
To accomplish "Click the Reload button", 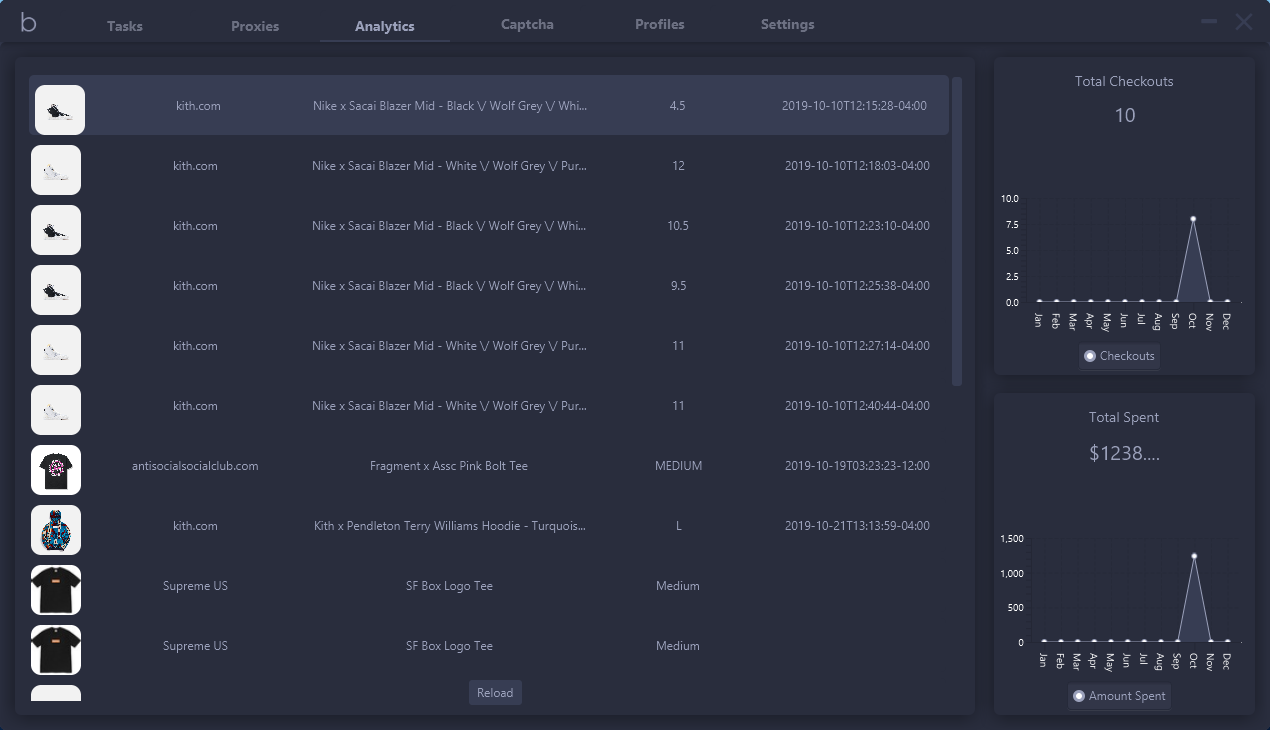I will (x=495, y=693).
